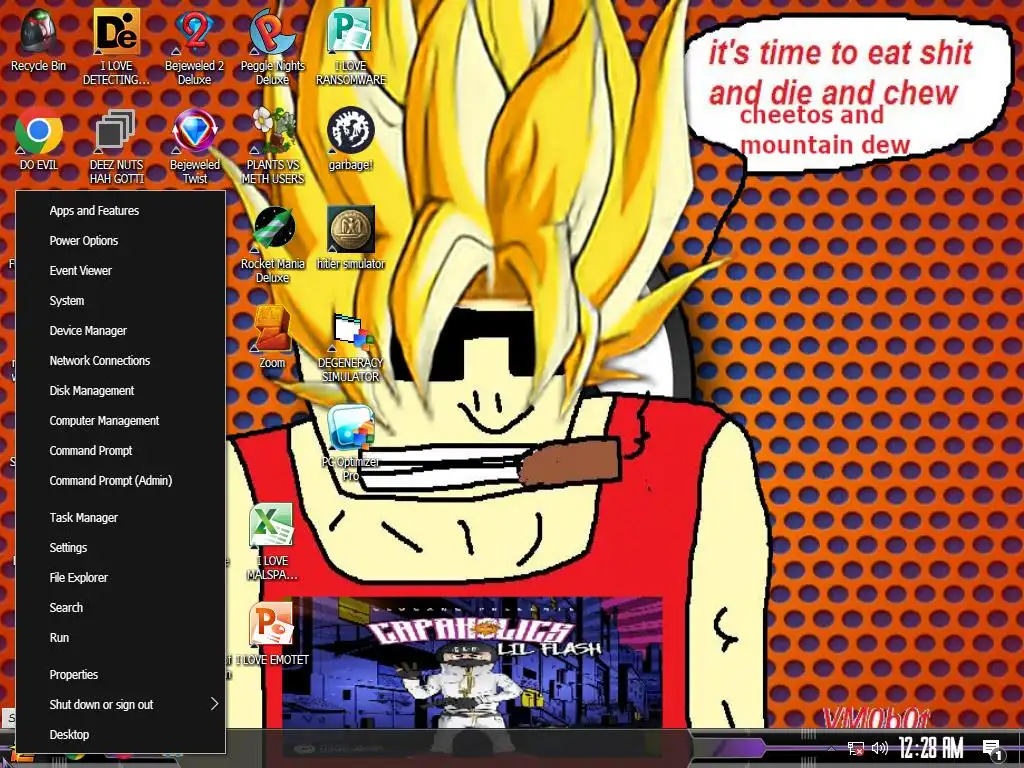Select Computer Management menu entry
This screenshot has width=1024, height=768.
click(121, 421)
